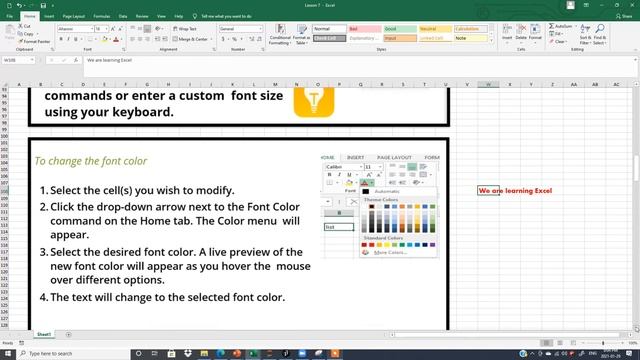The image size is (640, 360).
Task: Click Format cells icon
Action: click(x=535, y=33)
